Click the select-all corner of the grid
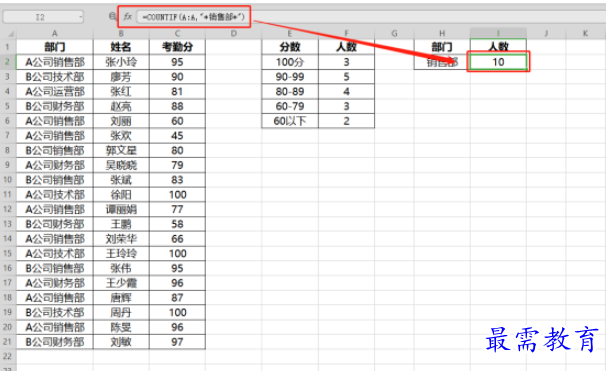This screenshot has height=371, width=607. coord(10,34)
